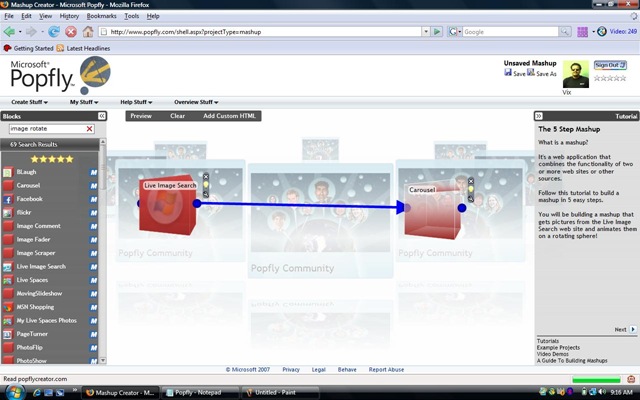This screenshot has height=400, width=640.
Task: Open Firefox View menu
Action: pyautogui.click(x=45, y=16)
